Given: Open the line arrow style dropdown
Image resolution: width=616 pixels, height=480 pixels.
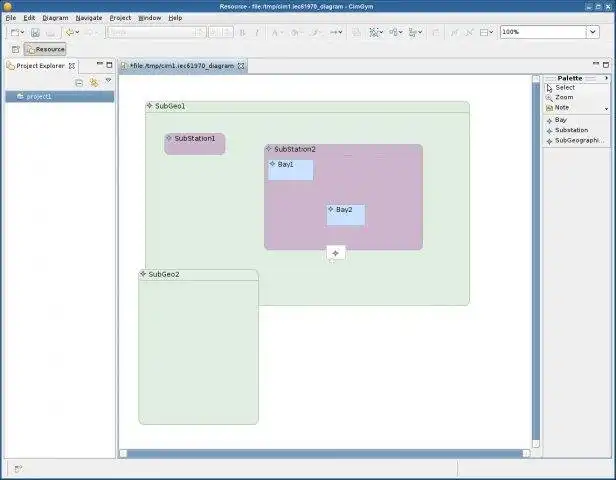Looking at the screenshot, I should [340, 33].
